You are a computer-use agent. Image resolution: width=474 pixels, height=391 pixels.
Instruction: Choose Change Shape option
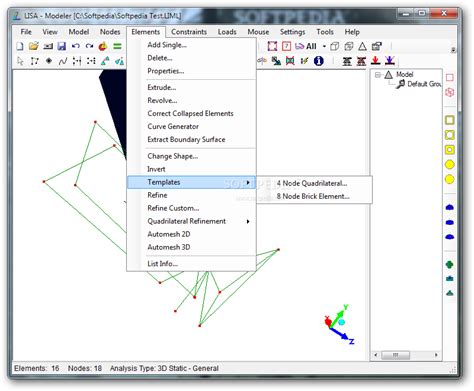[173, 156]
